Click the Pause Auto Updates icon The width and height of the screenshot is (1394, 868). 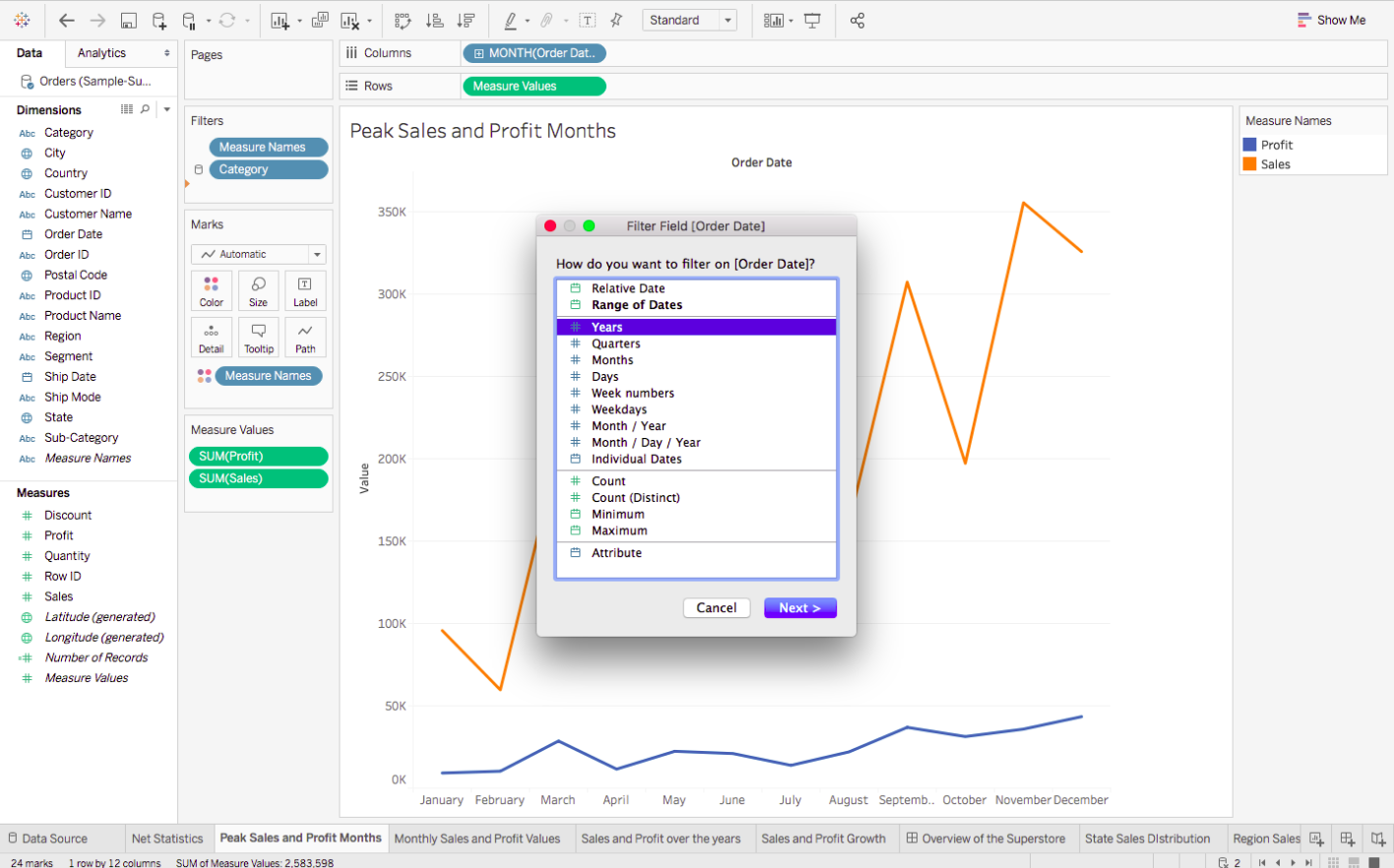click(189, 20)
